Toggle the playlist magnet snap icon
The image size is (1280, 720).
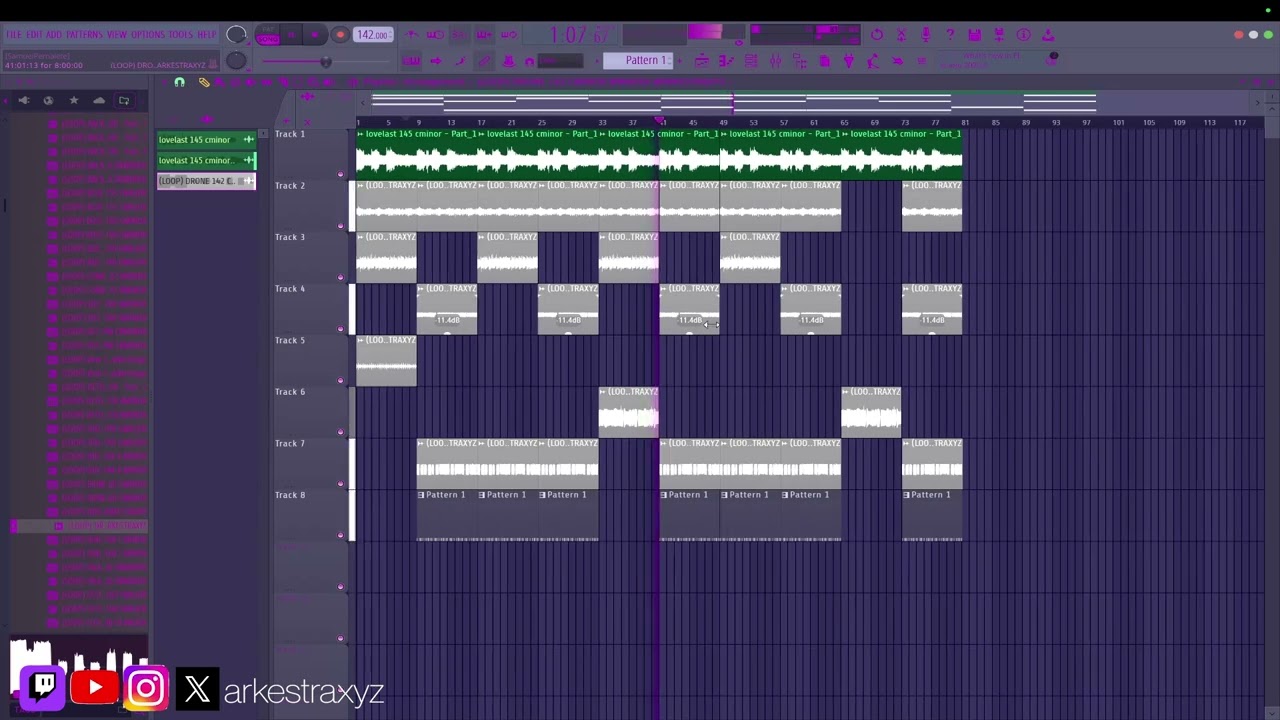pos(179,82)
